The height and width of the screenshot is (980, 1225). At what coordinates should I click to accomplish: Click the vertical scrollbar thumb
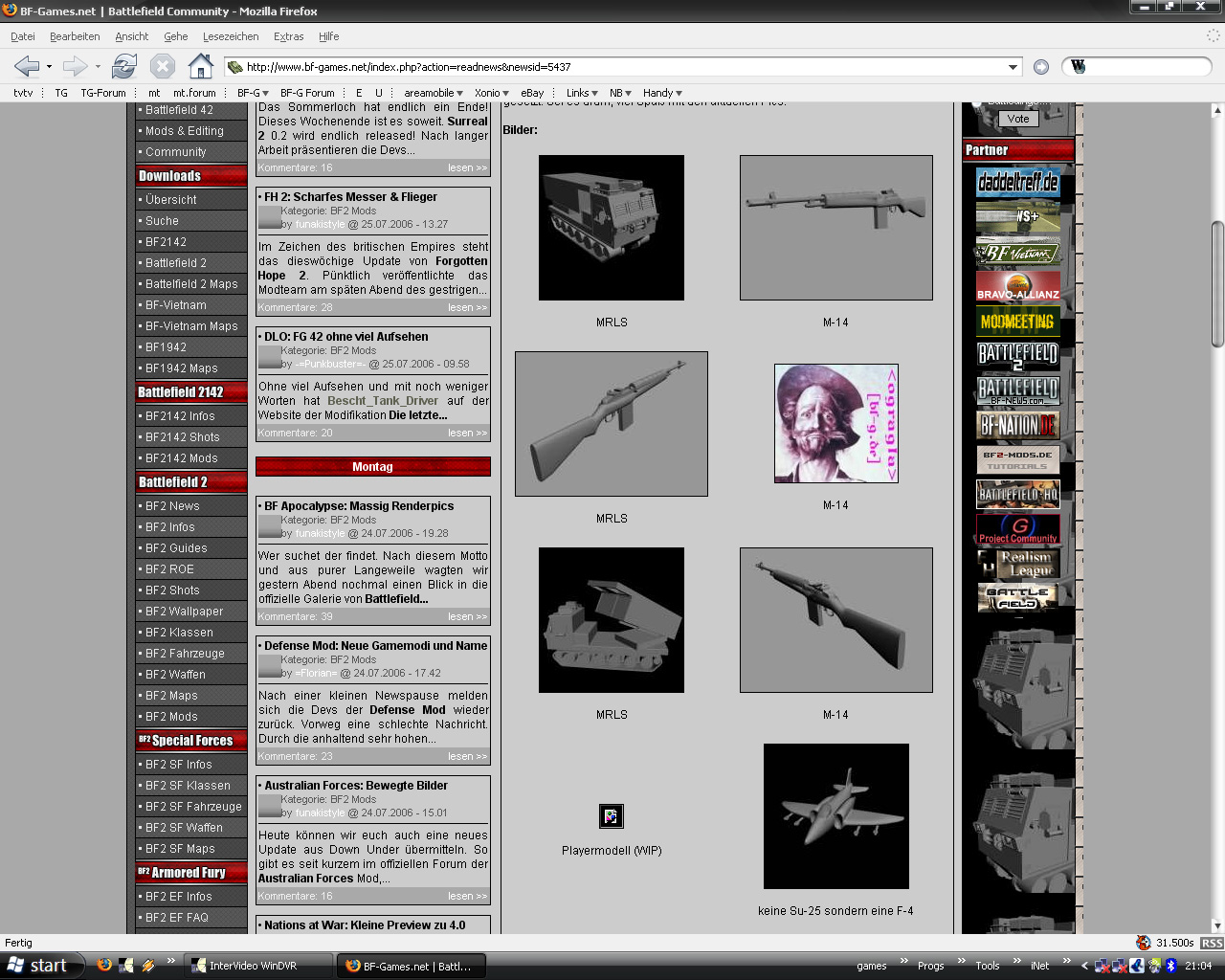pyautogui.click(x=1217, y=283)
